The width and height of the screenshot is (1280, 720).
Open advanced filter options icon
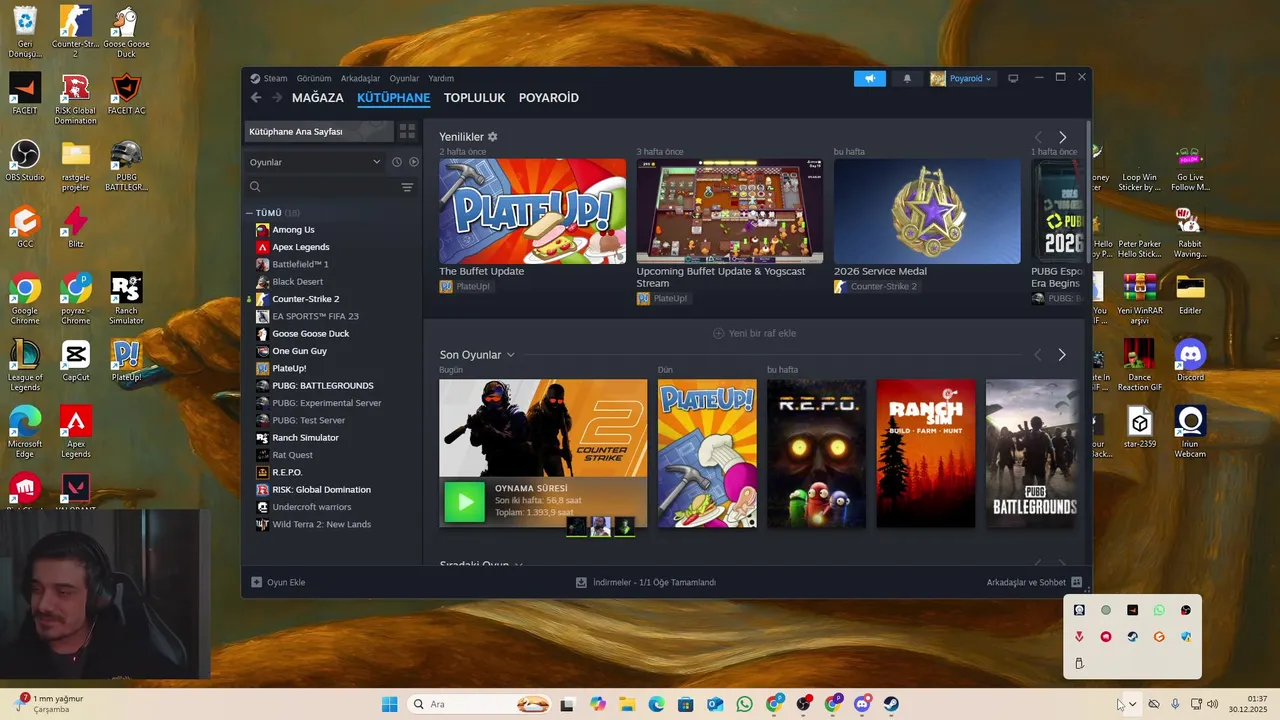(407, 187)
